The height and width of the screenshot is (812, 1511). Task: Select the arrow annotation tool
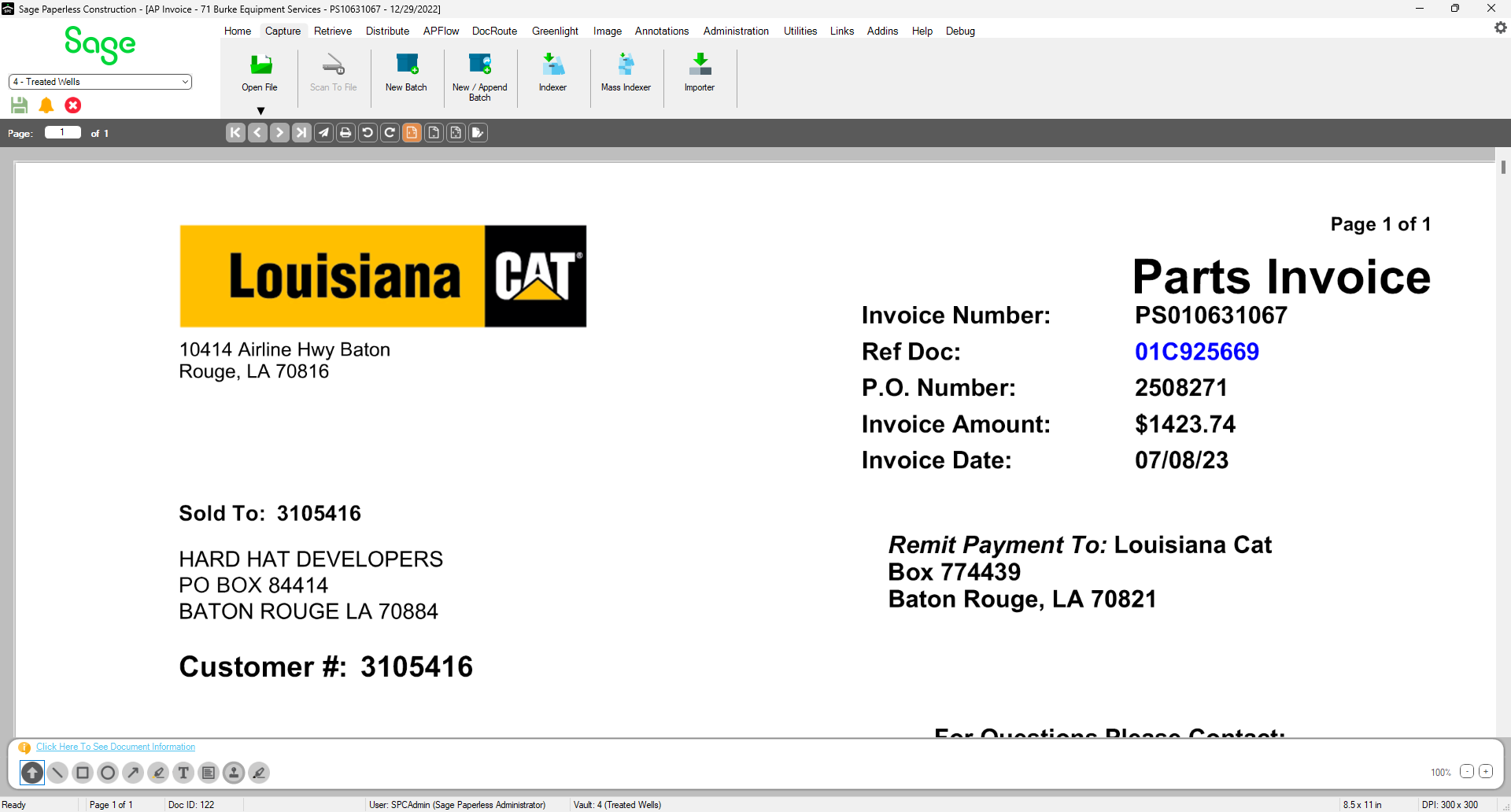coord(133,773)
